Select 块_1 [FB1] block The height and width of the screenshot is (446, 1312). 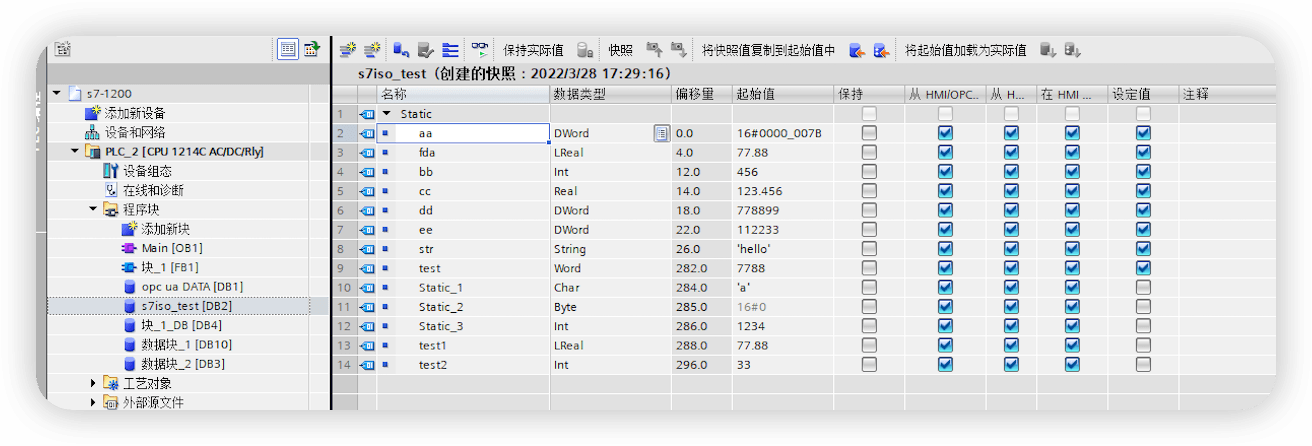click(169, 267)
